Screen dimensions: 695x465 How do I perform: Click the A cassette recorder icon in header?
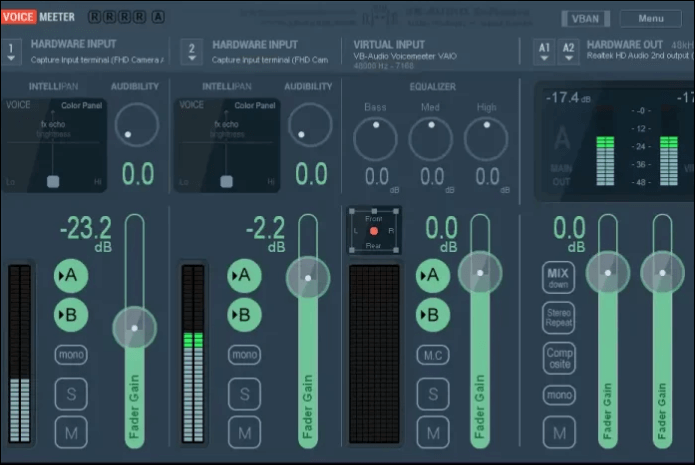[x=158, y=17]
